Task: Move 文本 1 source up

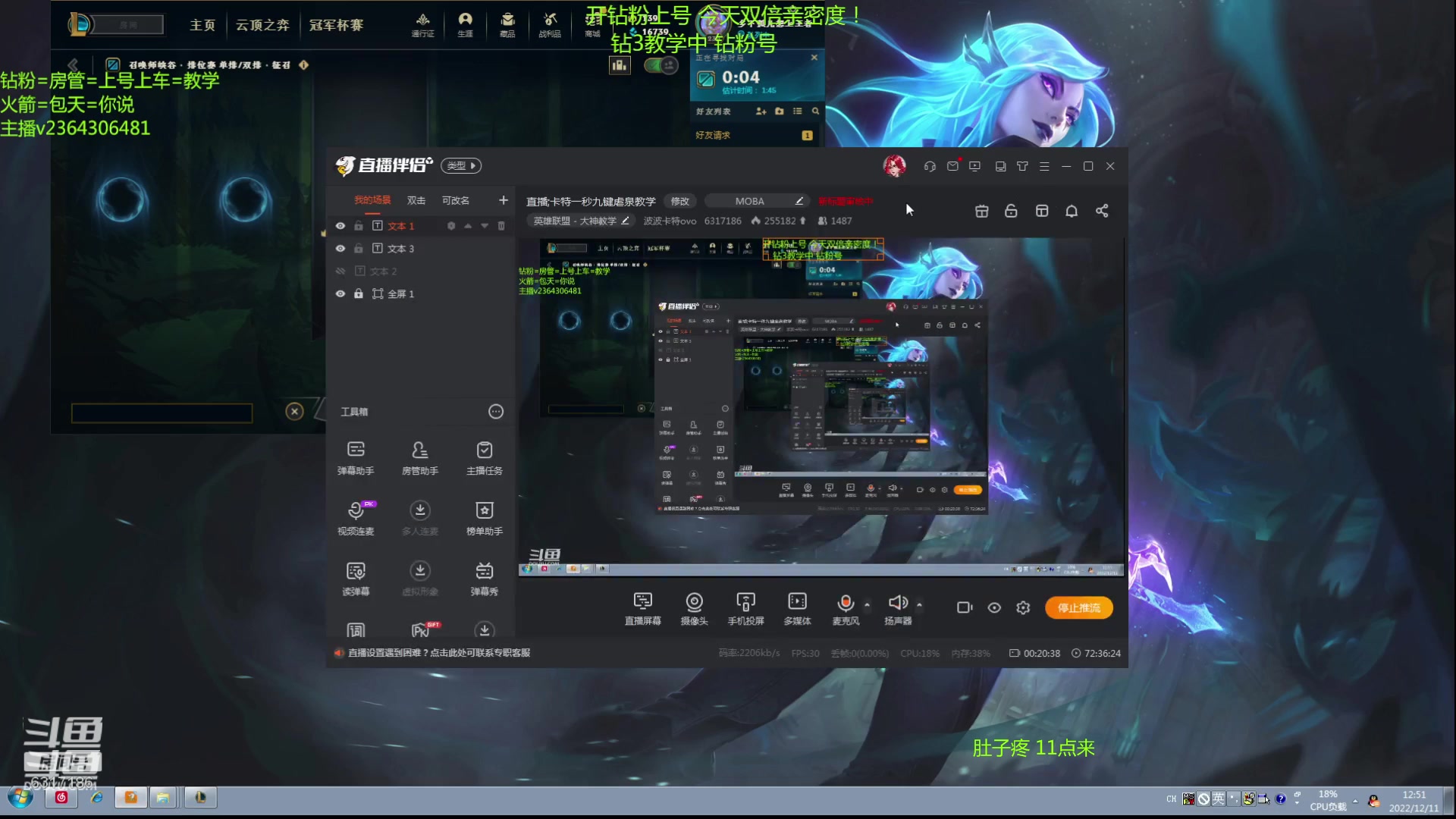Action: (x=468, y=226)
